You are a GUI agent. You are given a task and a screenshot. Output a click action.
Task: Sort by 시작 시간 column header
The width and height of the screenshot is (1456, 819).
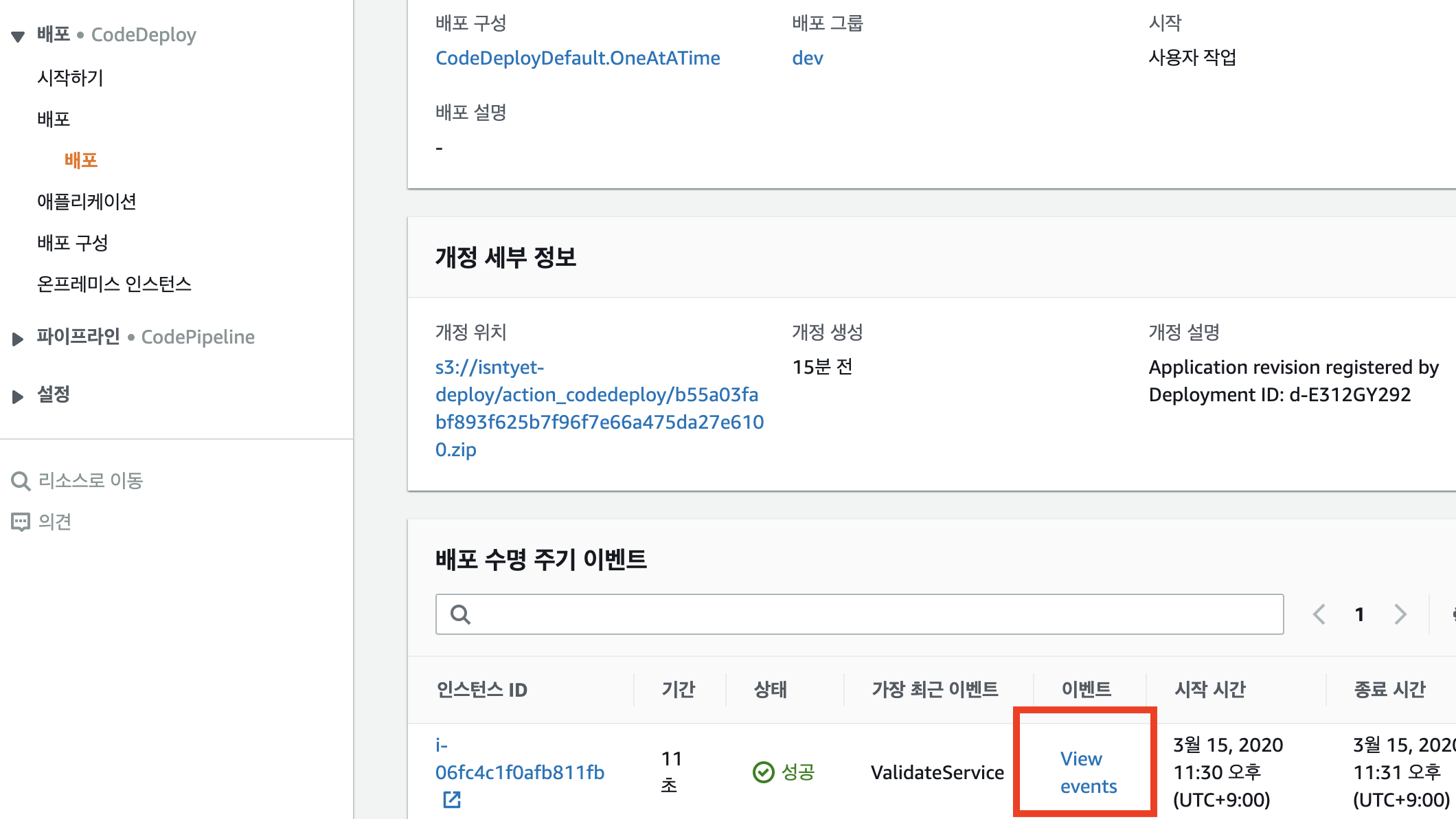pyautogui.click(x=1210, y=689)
